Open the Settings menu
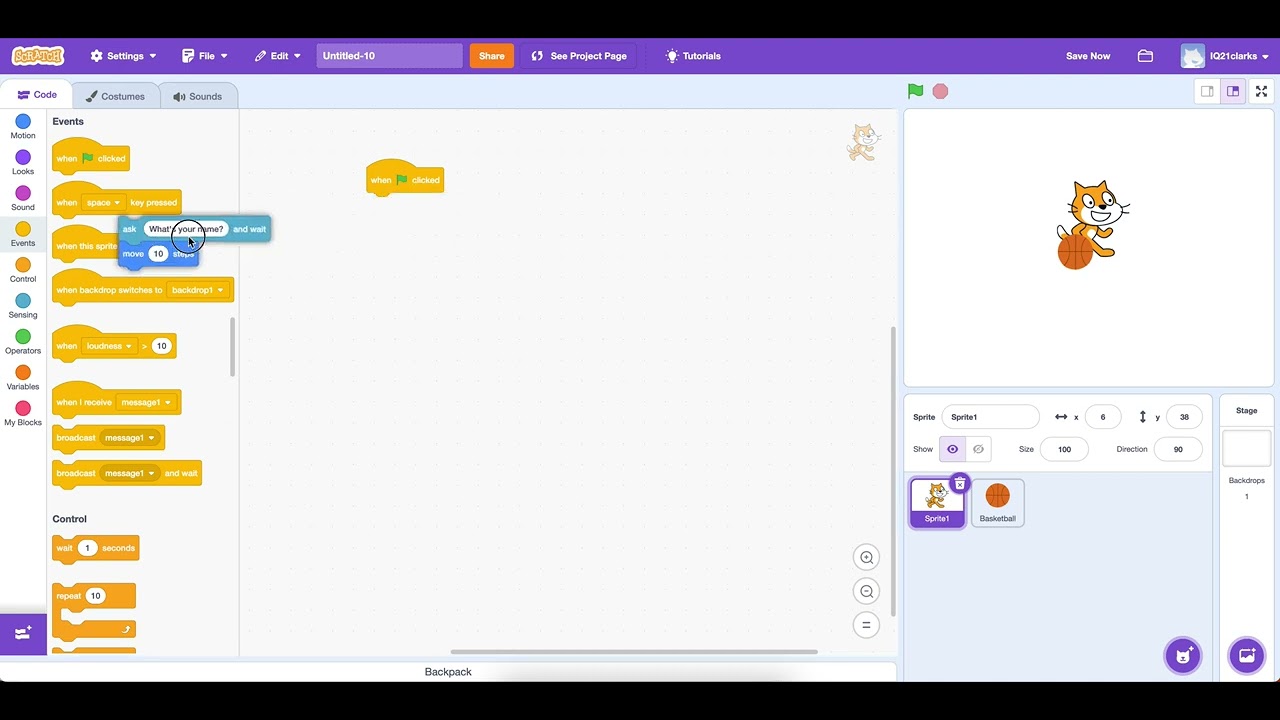The width and height of the screenshot is (1280, 720). (x=123, y=56)
